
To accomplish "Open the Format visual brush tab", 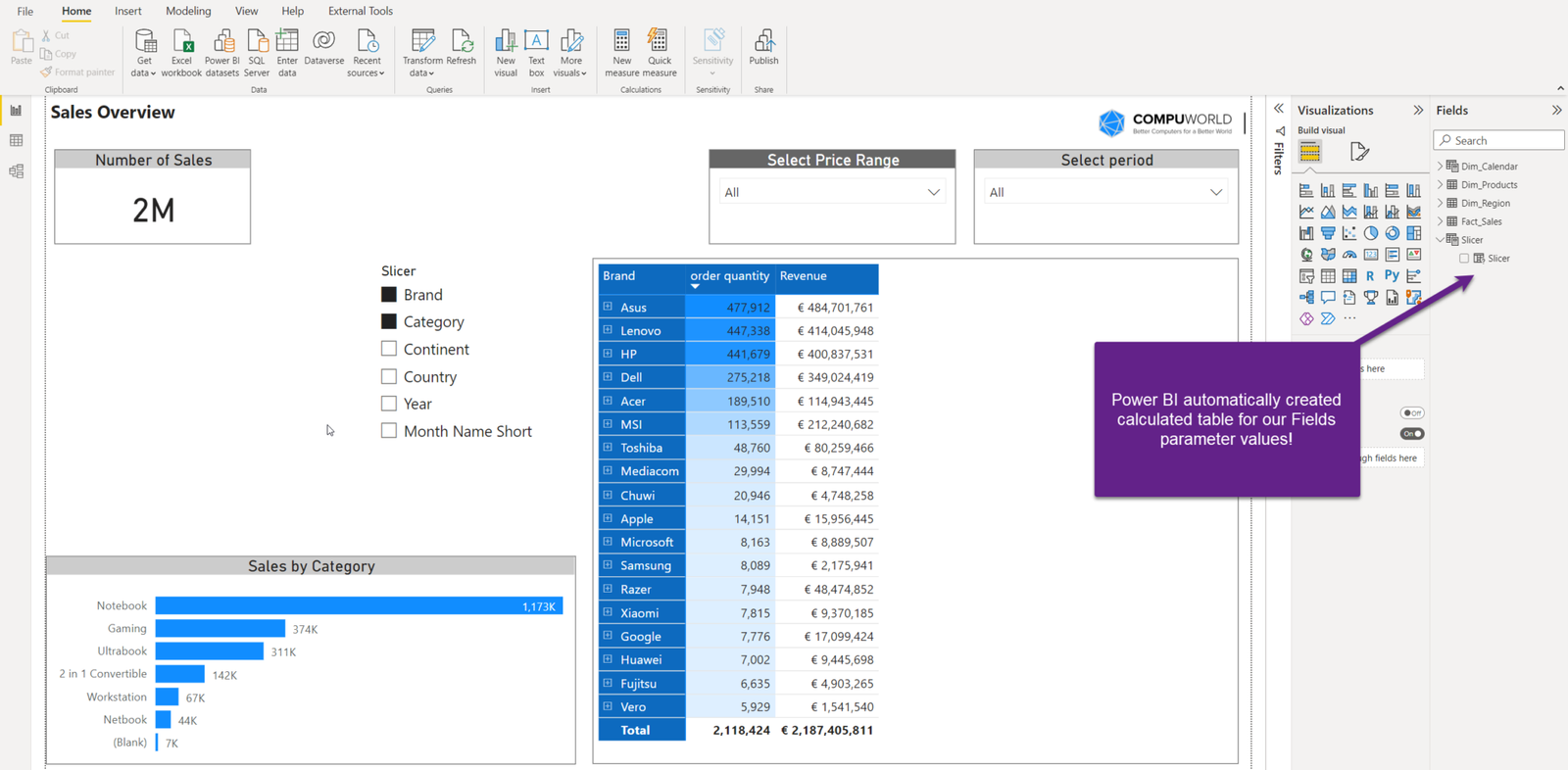I will pyautogui.click(x=1359, y=152).
